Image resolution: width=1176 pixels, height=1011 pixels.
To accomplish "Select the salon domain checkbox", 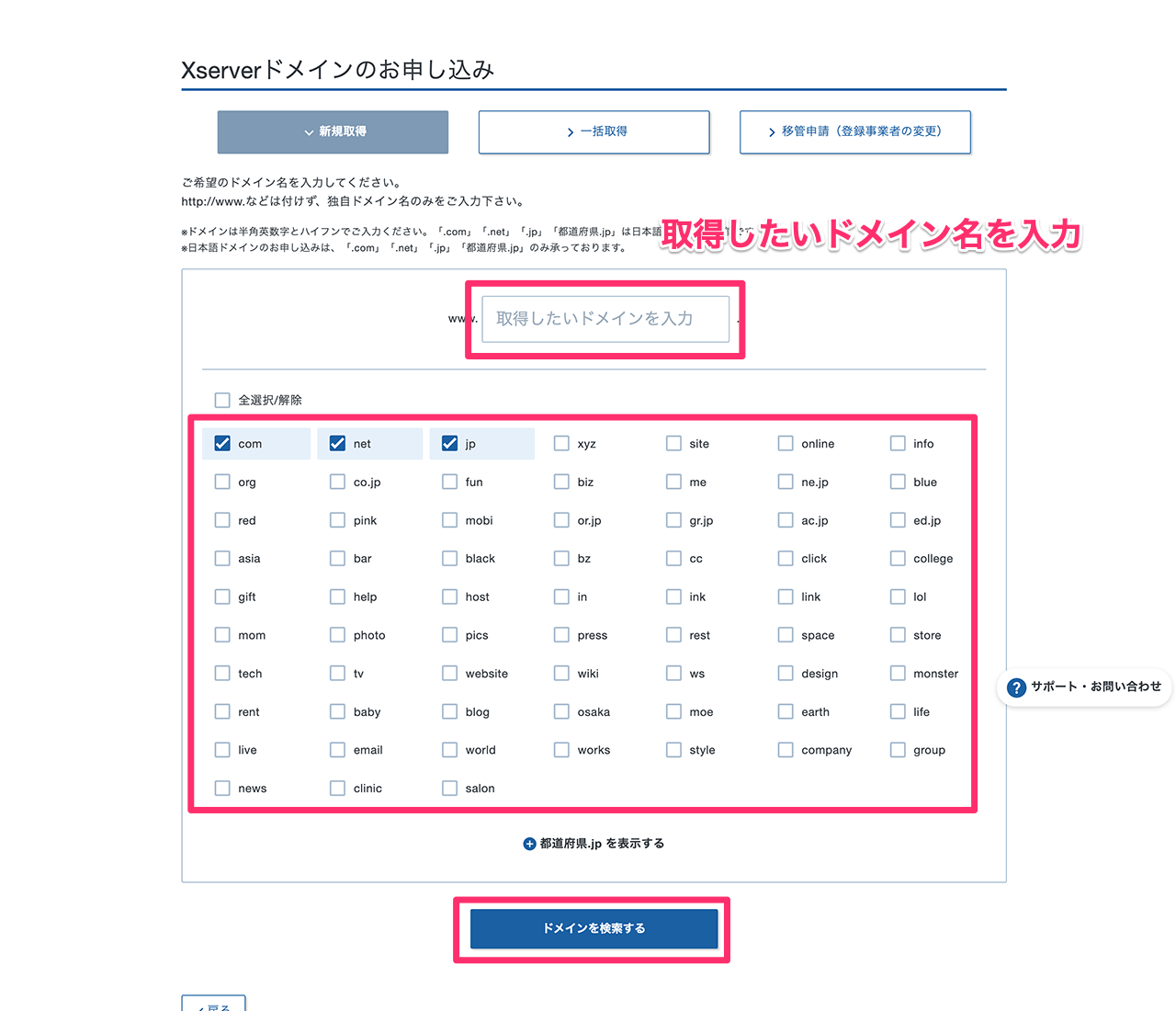I will tap(449, 789).
